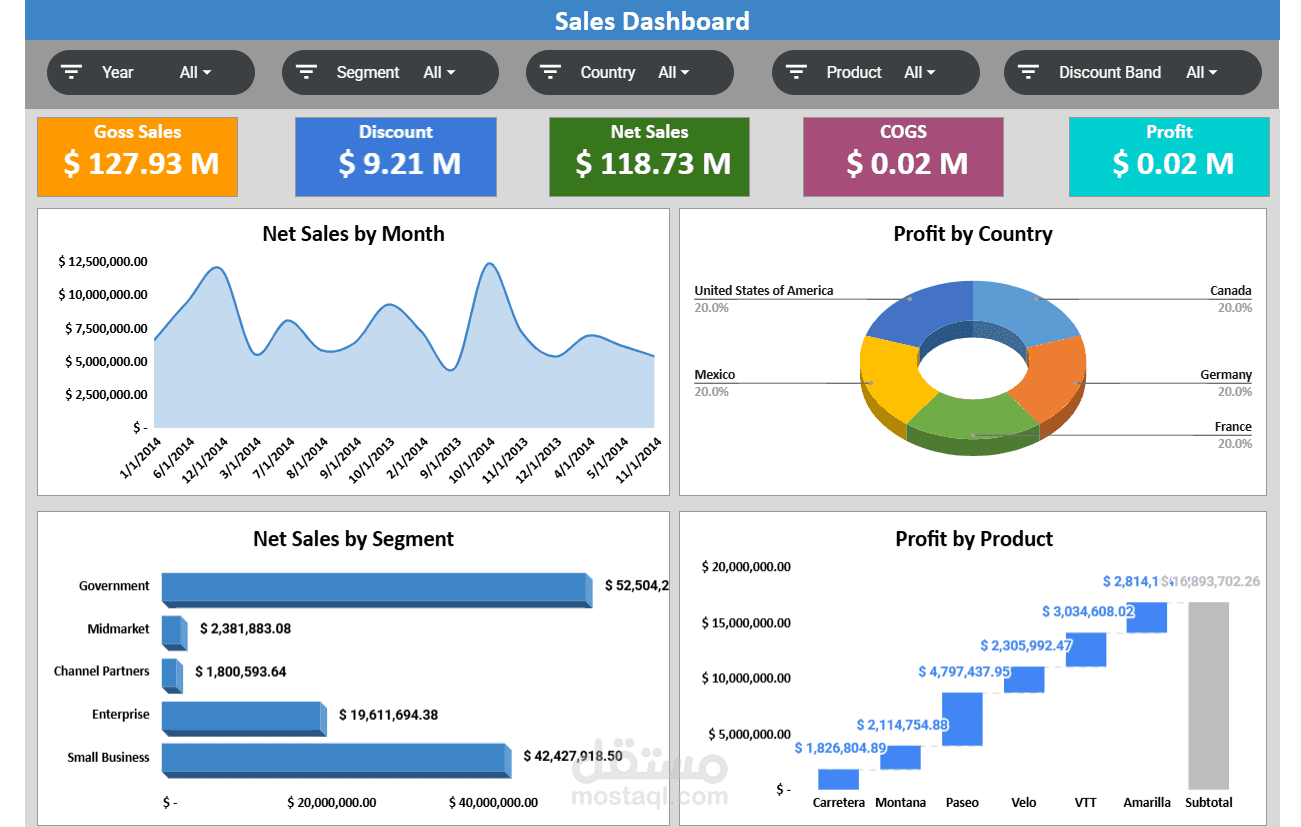Expand the Product All dropdown
1301x827 pixels.
click(x=920, y=72)
